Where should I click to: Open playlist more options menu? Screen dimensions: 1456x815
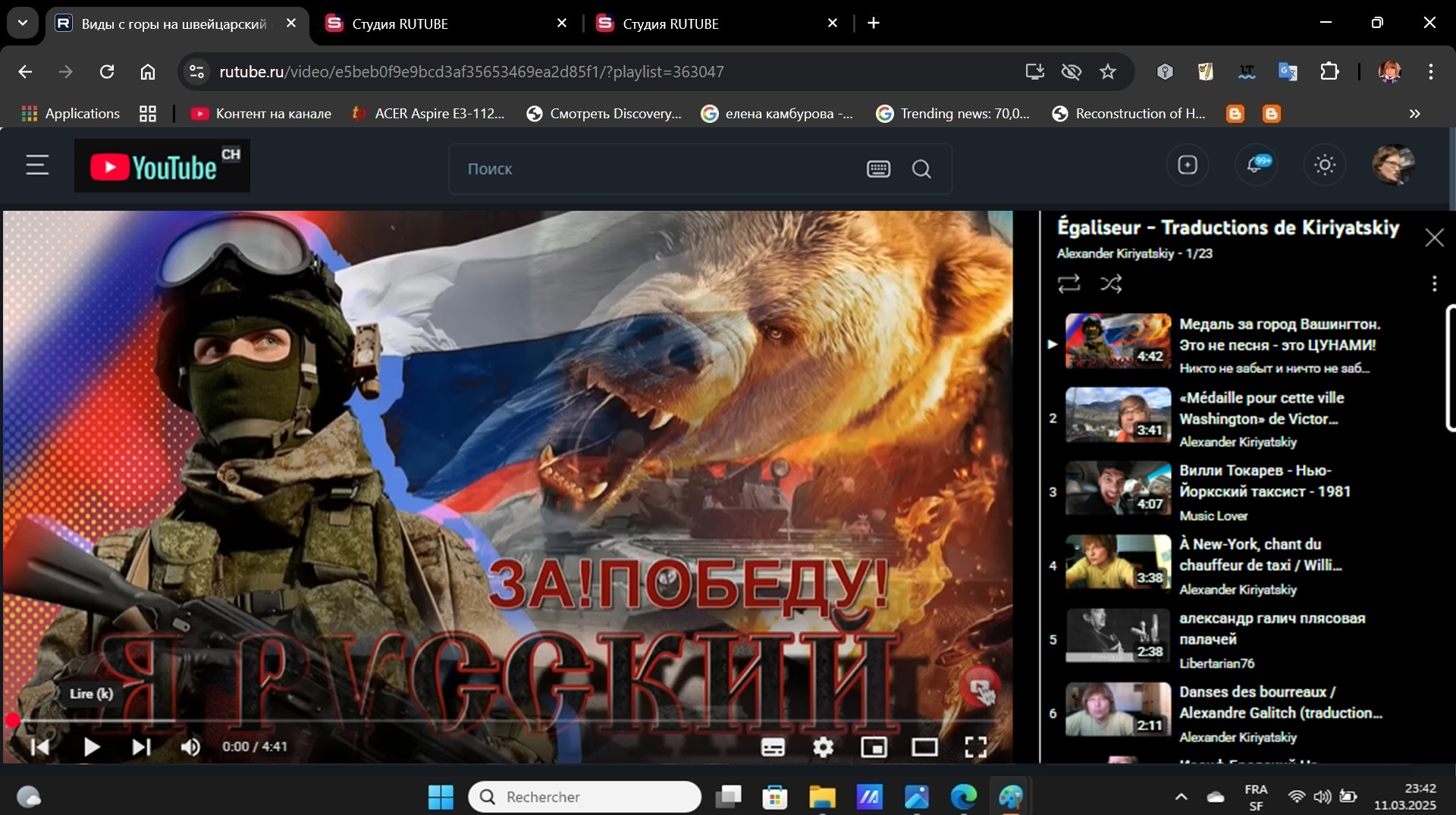1434,284
